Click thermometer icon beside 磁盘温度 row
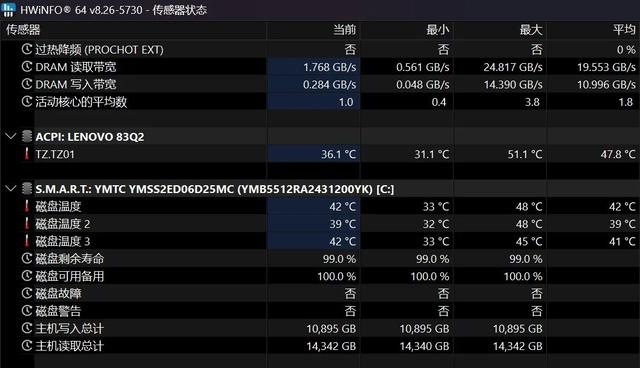This screenshot has width=640, height=368. 27,206
